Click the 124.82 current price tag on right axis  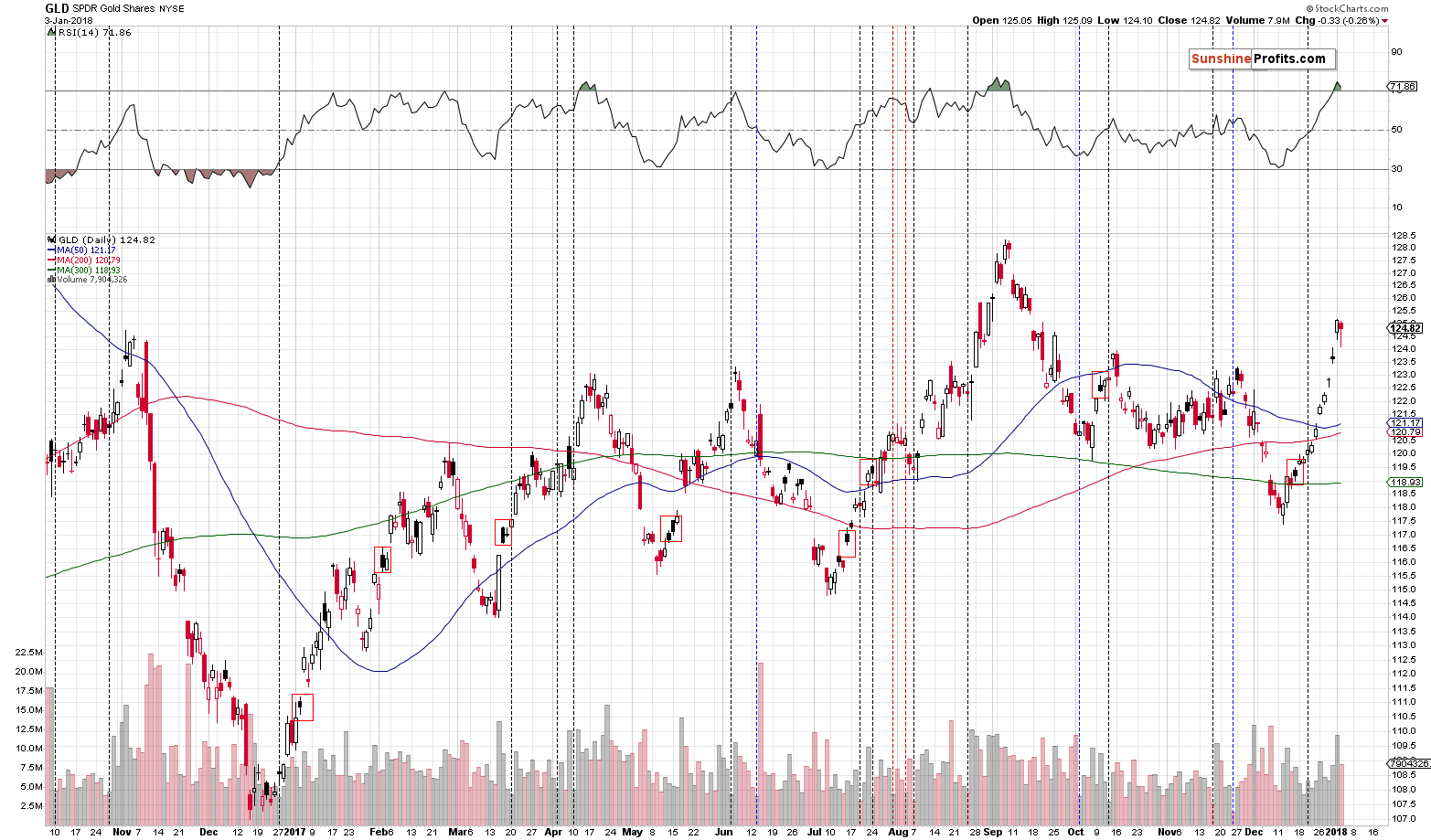(x=1404, y=328)
